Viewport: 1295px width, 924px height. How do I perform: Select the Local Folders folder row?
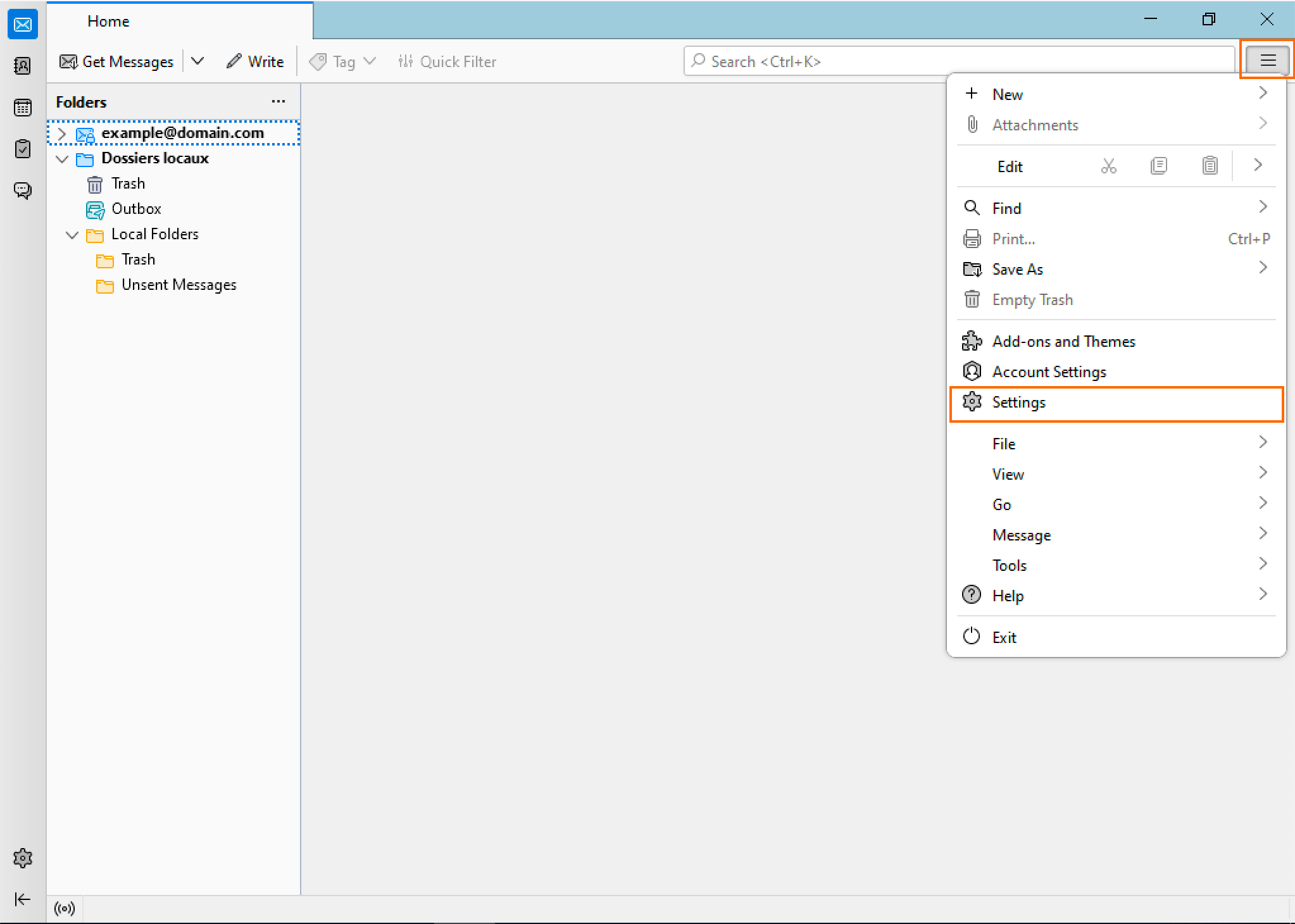click(x=173, y=234)
